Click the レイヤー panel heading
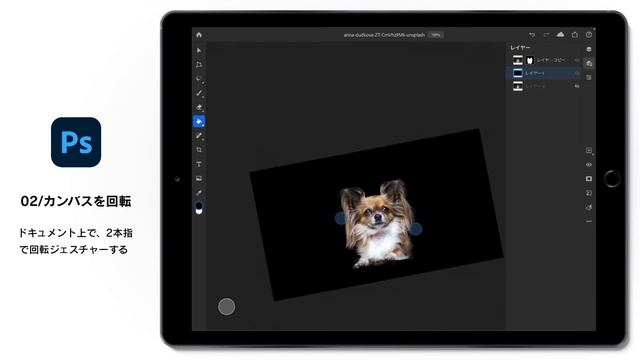The width and height of the screenshot is (640, 360). pos(520,48)
